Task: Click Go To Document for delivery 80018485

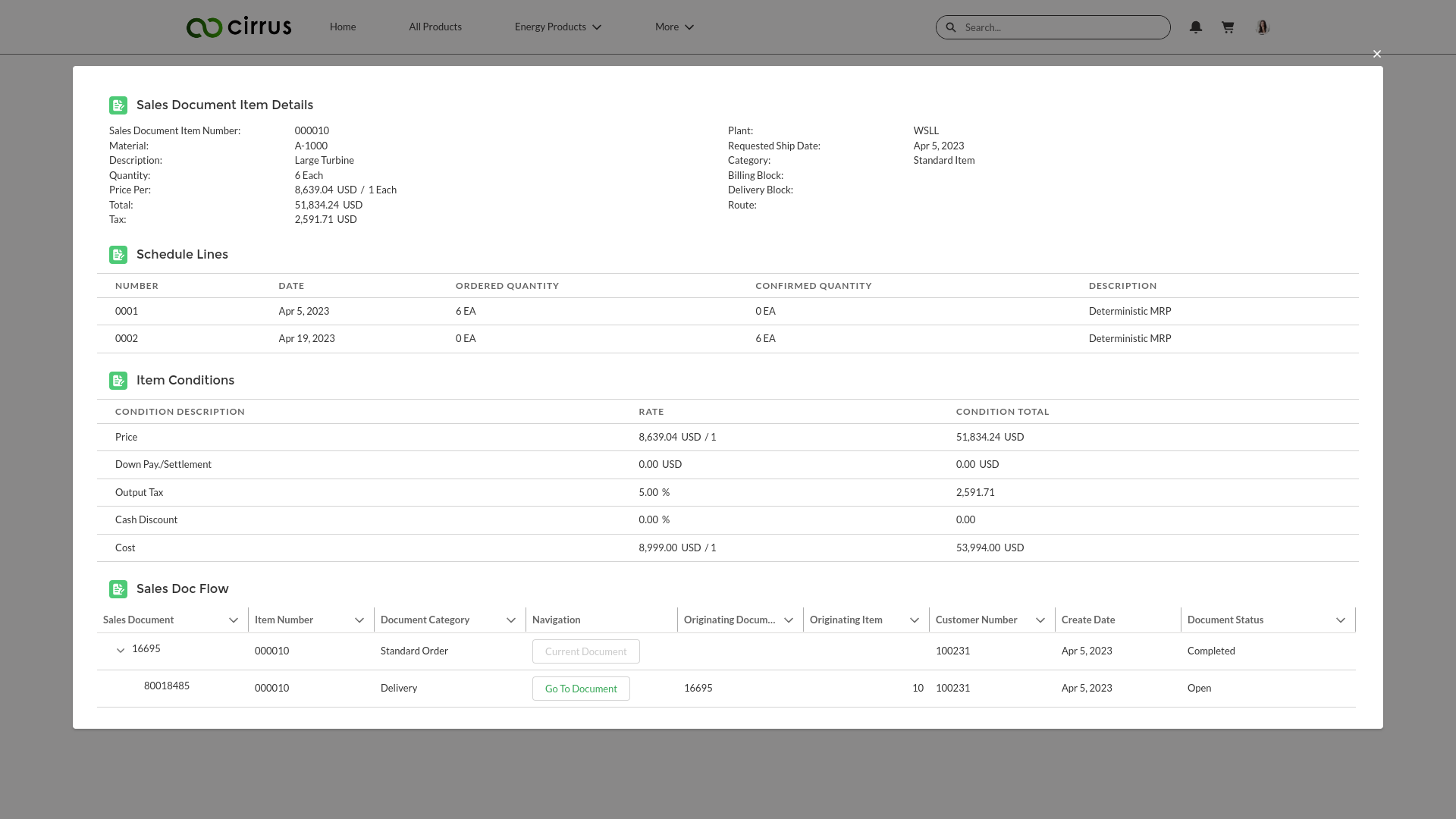Action: pyautogui.click(x=581, y=689)
